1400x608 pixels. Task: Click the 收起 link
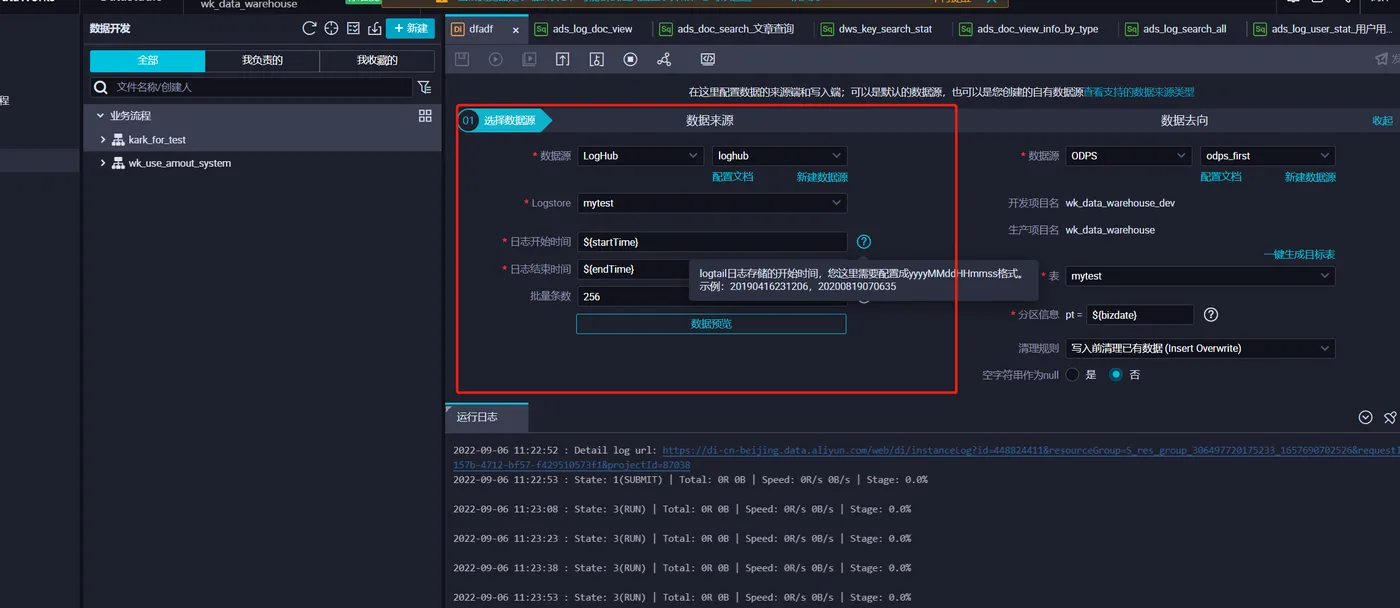tap(1382, 121)
